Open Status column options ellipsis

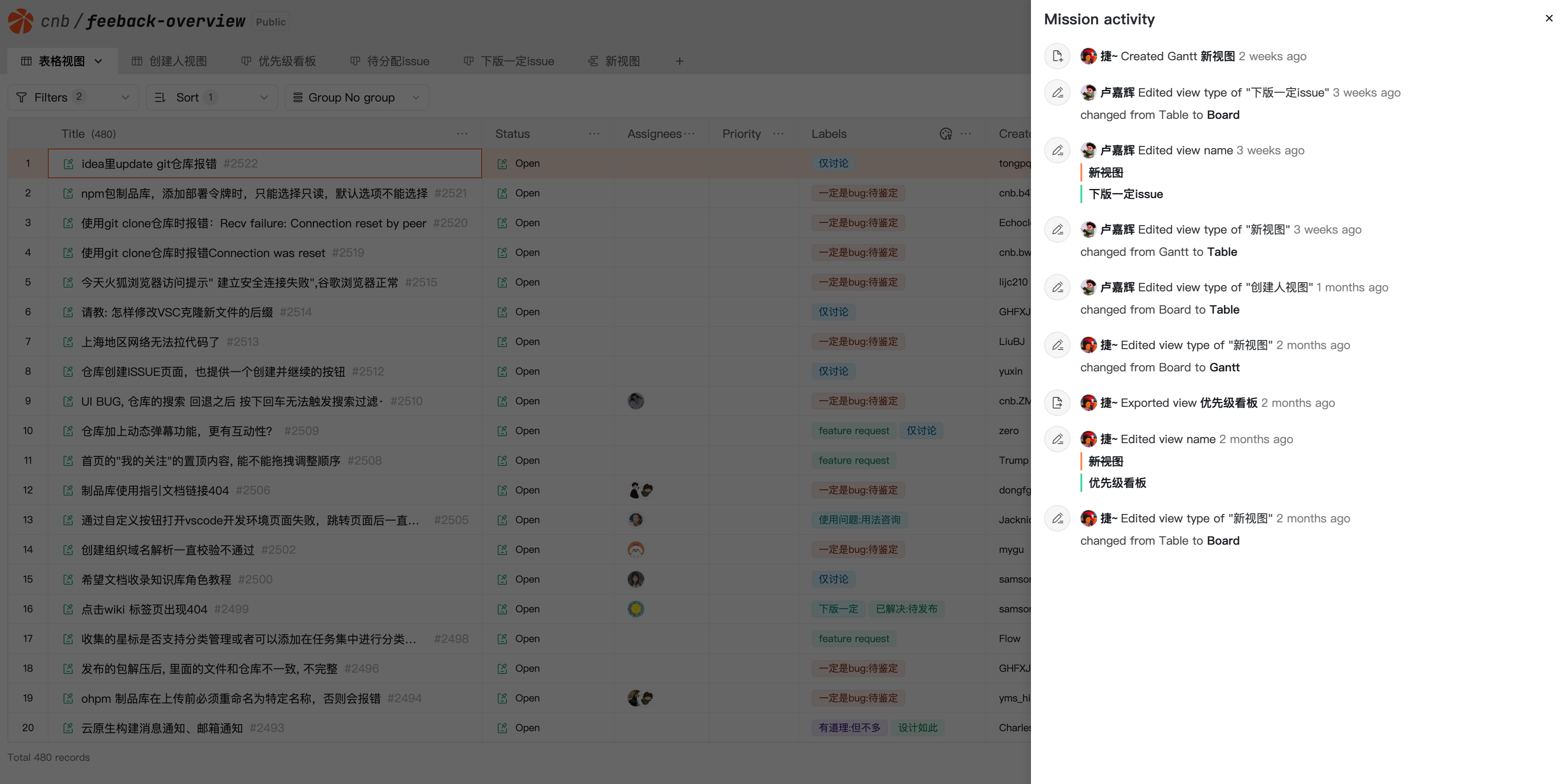(593, 134)
